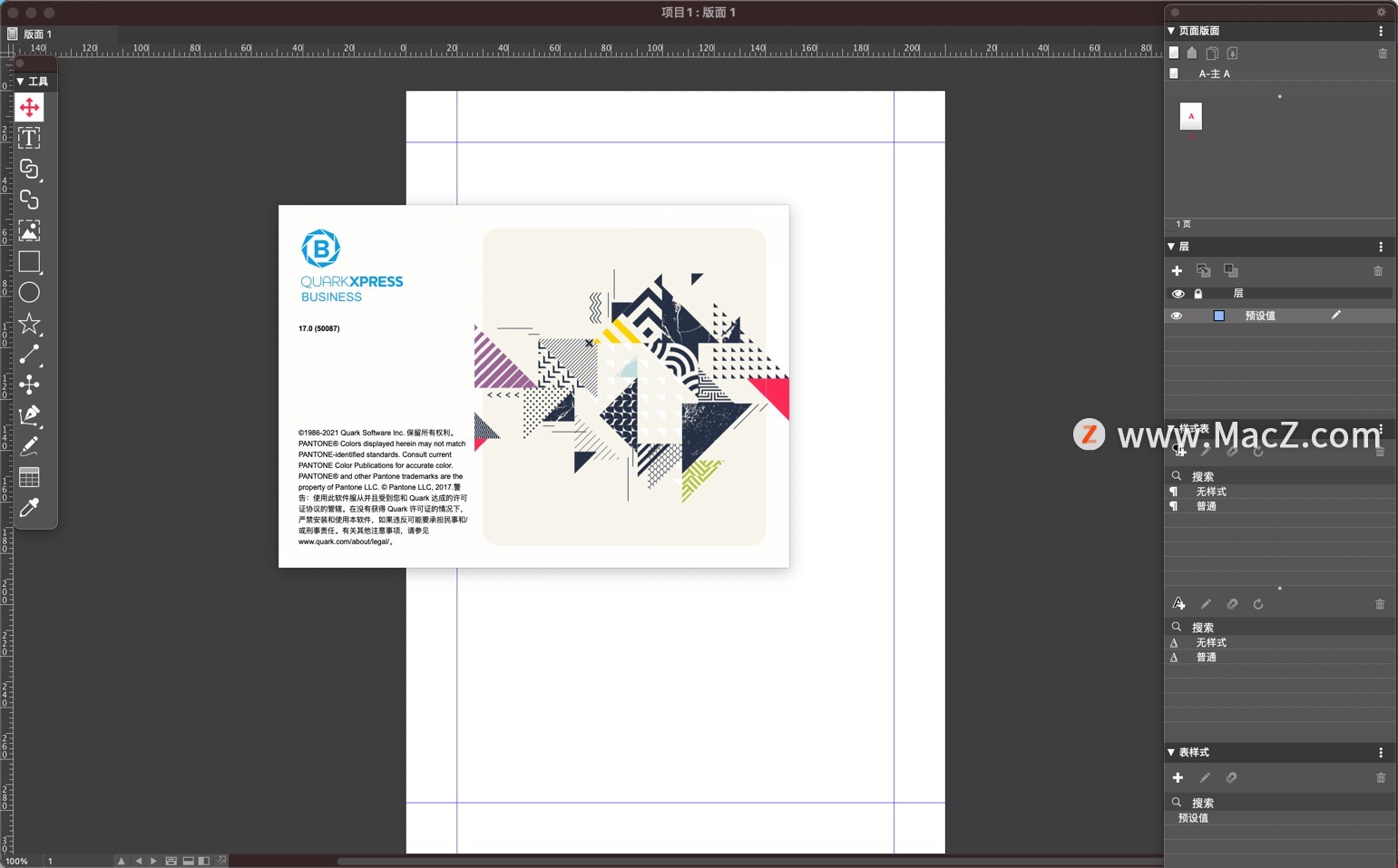Click the horizontal scrollbar at bottom

click(749, 861)
